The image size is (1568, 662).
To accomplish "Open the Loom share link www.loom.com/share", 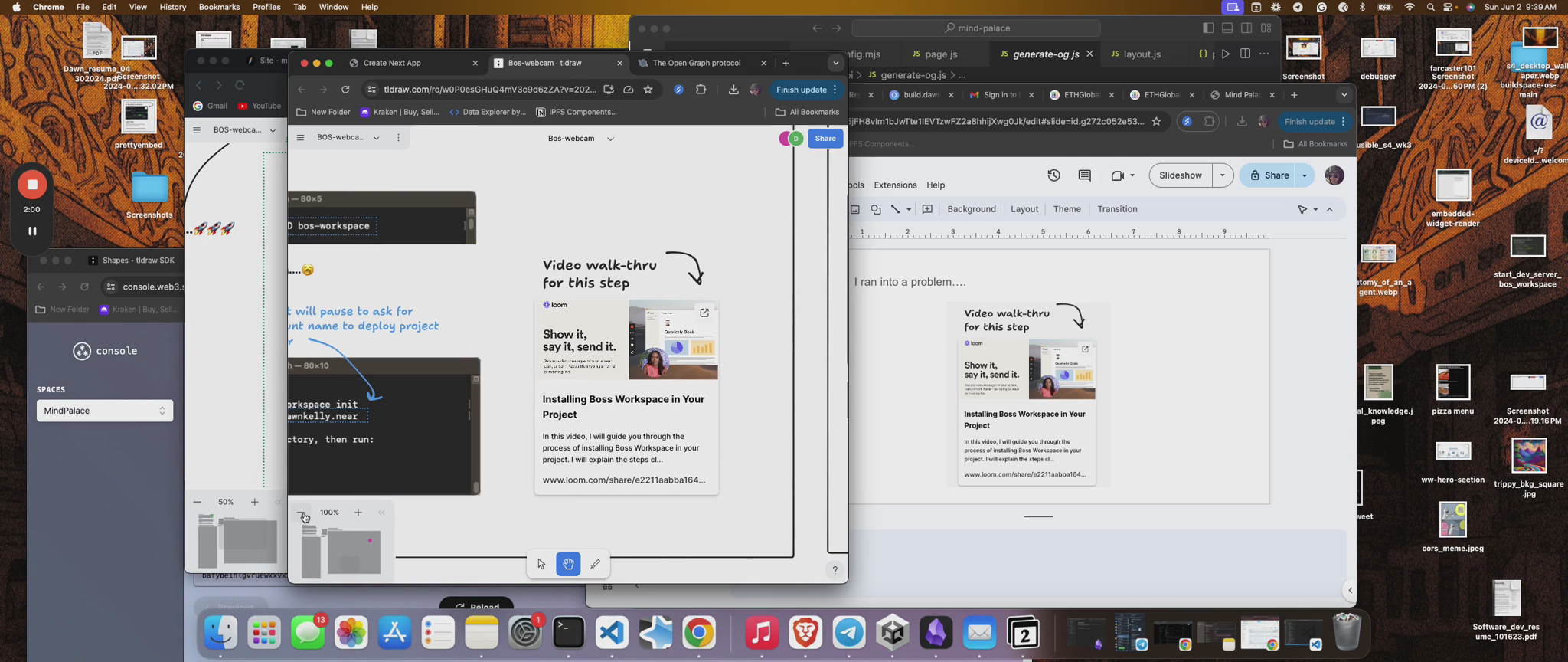I will [x=624, y=480].
